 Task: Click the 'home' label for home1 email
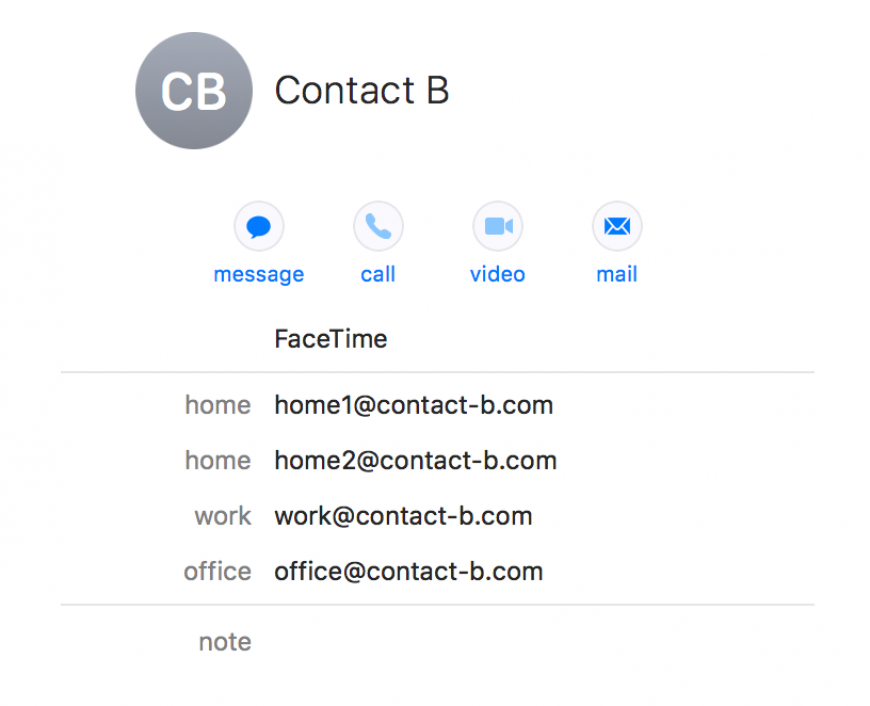(218, 405)
